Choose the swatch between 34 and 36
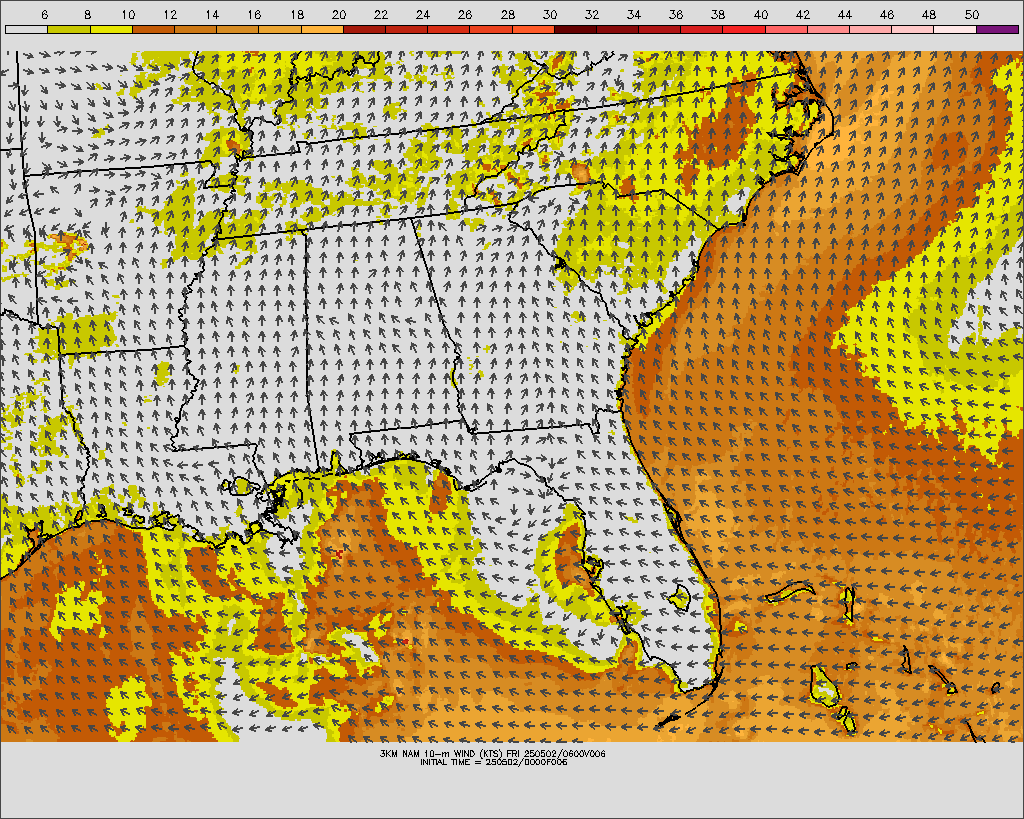The image size is (1024, 819). [x=660, y=29]
